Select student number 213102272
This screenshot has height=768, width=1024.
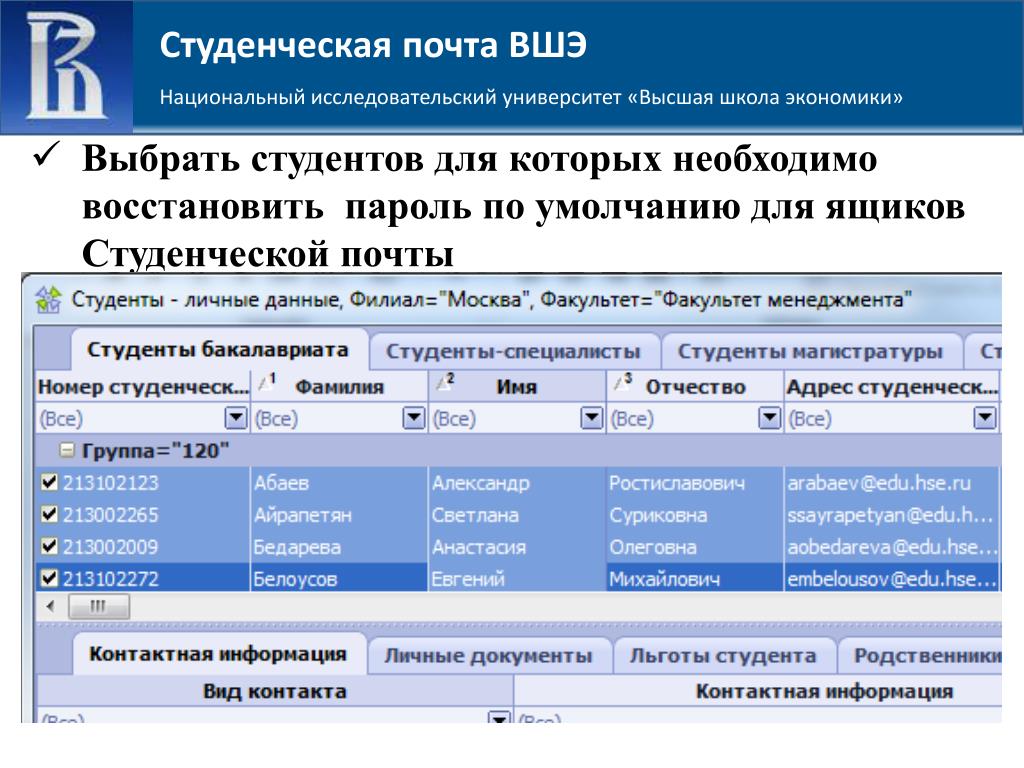[x=110, y=579]
